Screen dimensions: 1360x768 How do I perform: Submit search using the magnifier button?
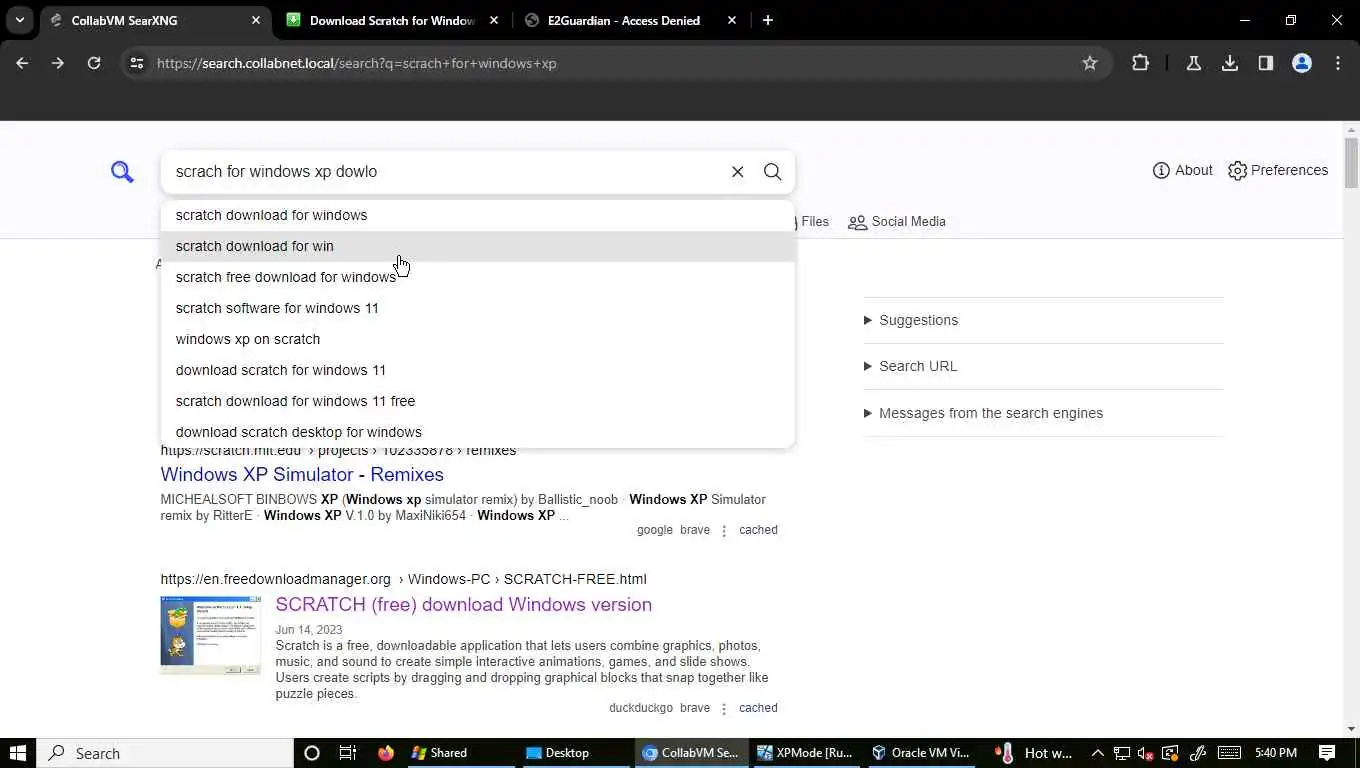tap(773, 172)
